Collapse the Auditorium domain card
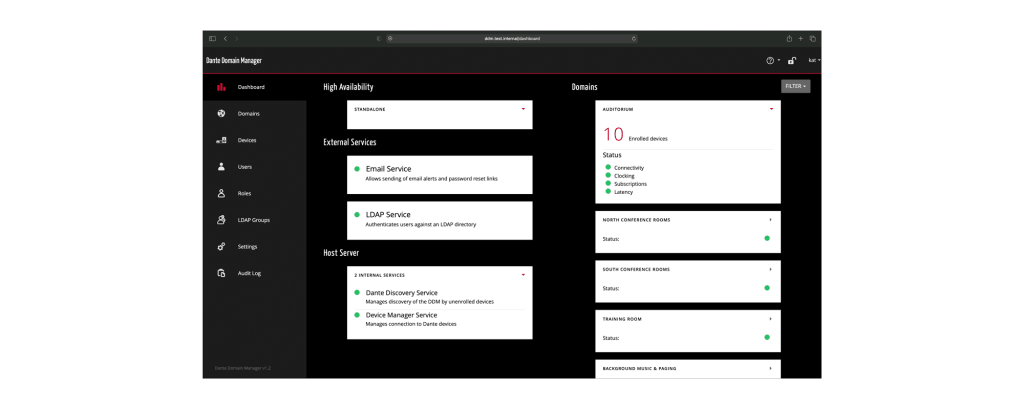Image resolution: width=1024 pixels, height=409 pixels. [771, 108]
